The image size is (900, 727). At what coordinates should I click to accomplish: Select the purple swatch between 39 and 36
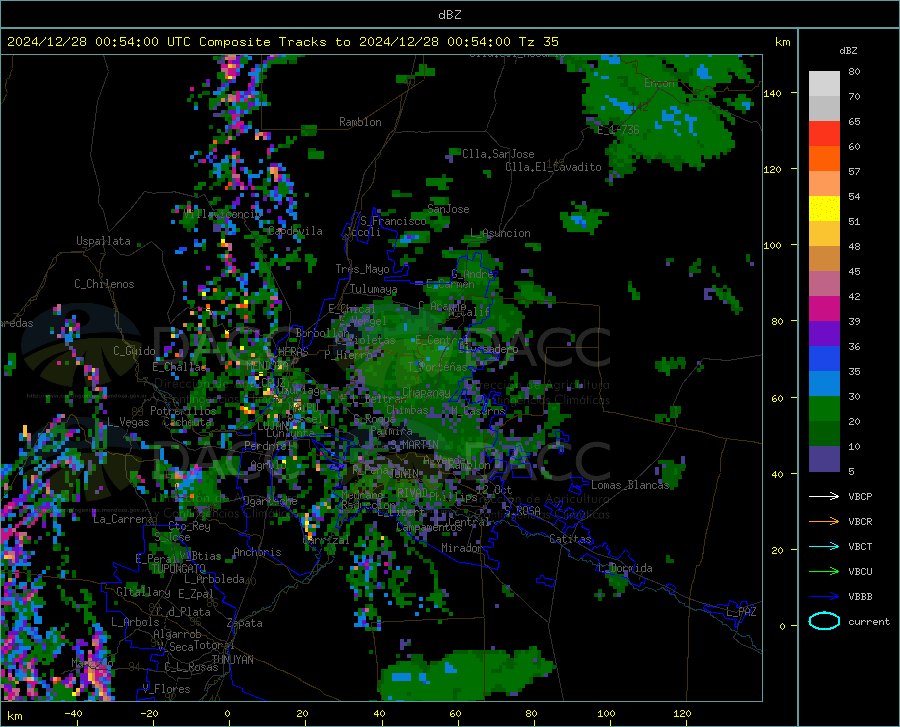[824, 334]
